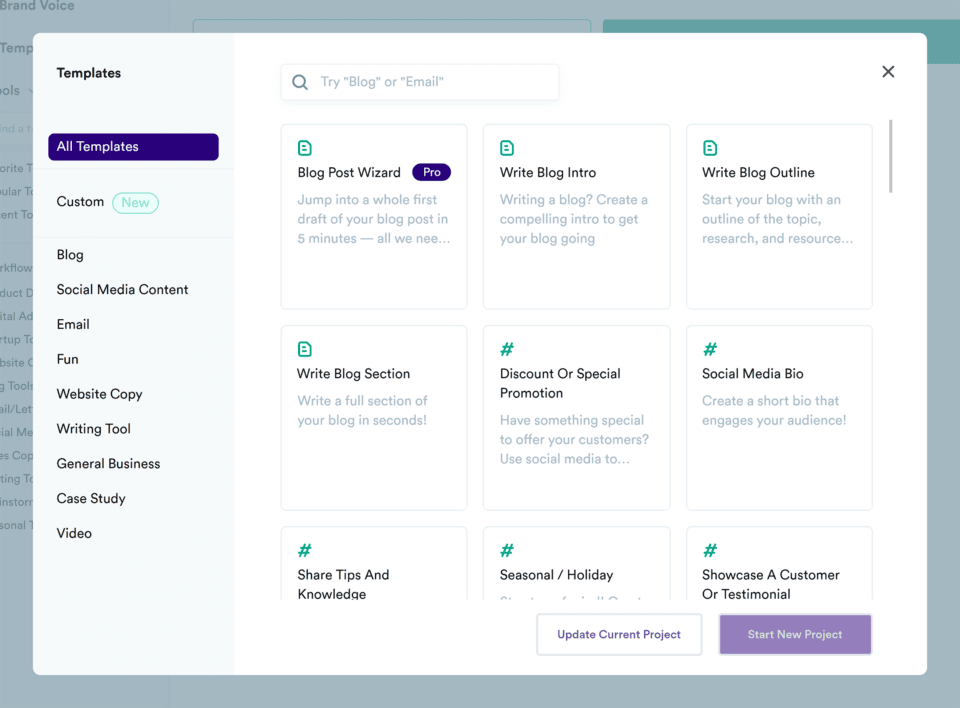Click the document icon on Write Blog Intro
Viewport: 960px width, 708px height.
(507, 147)
